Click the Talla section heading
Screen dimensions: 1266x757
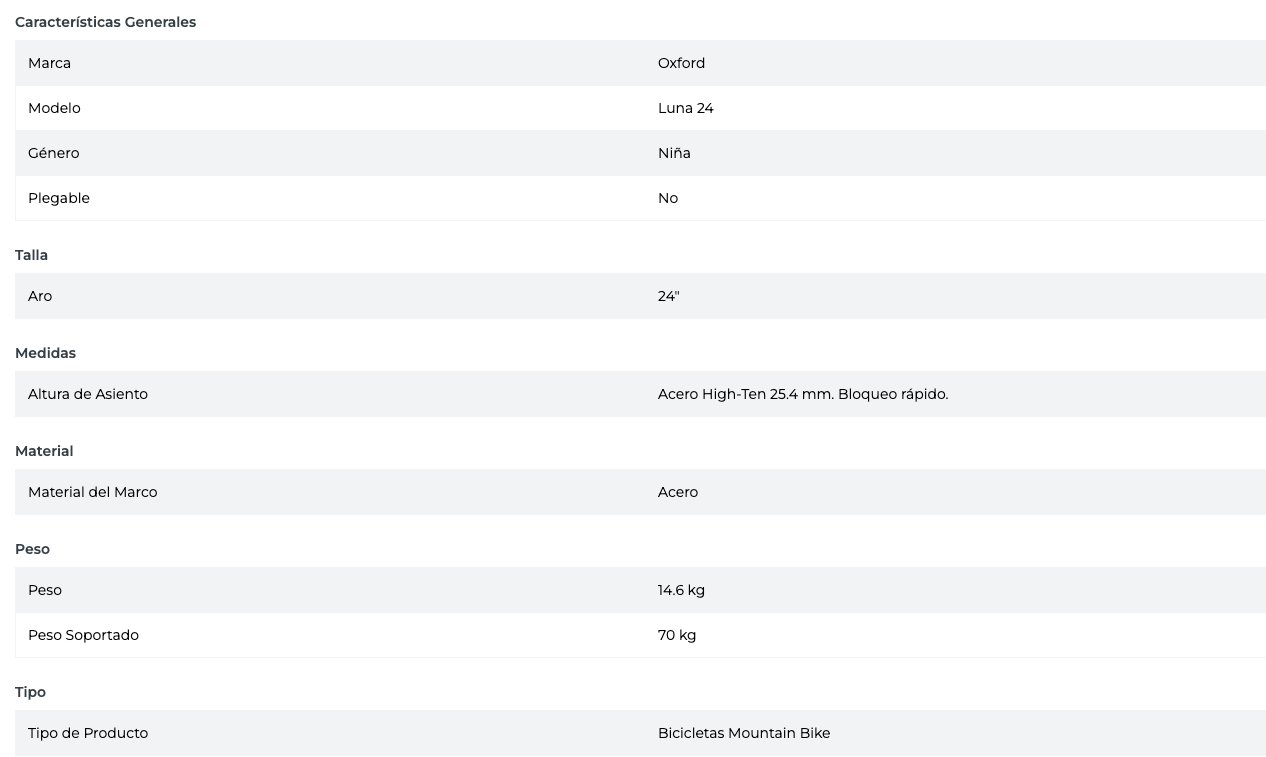pyautogui.click(x=31, y=255)
